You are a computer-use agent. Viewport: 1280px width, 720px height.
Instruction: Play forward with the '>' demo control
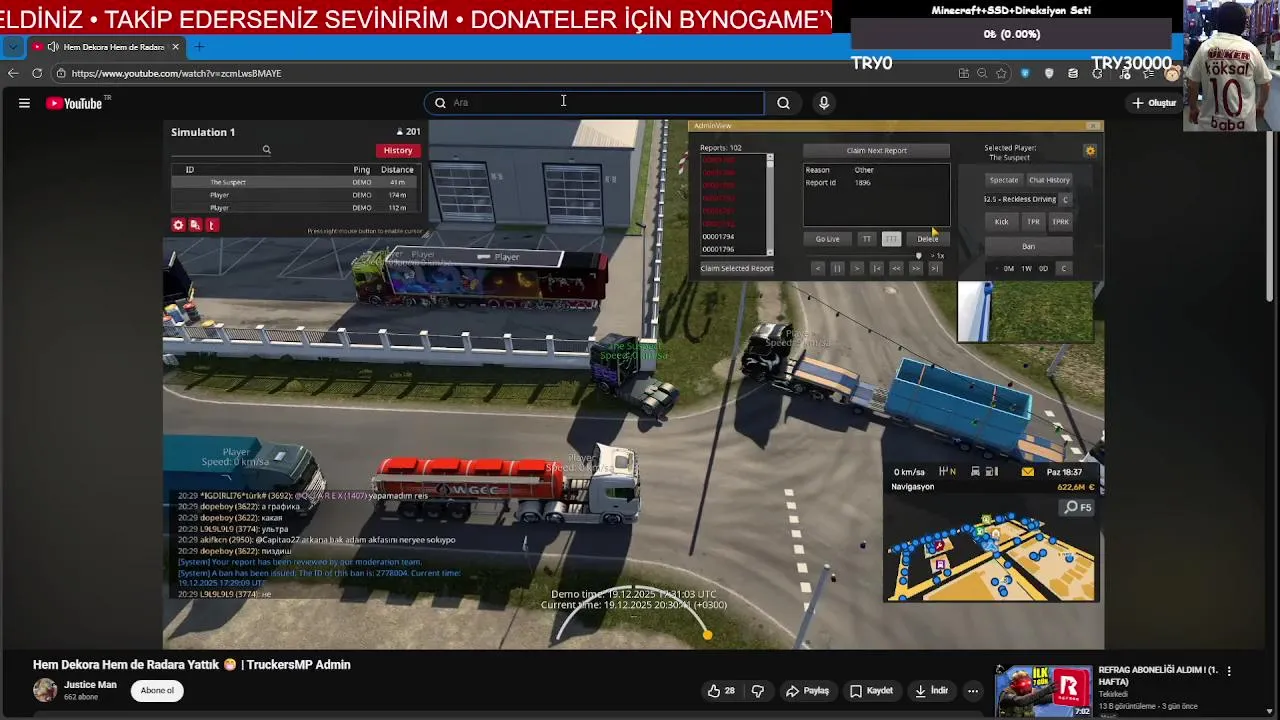pos(857,268)
